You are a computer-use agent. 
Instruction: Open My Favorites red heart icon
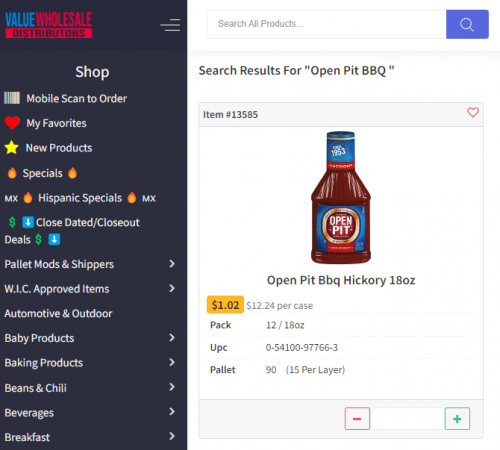(12, 123)
